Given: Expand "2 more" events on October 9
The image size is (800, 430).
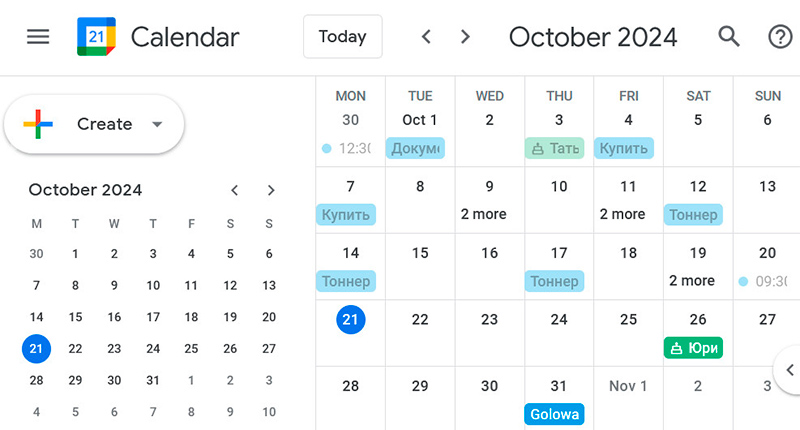Looking at the screenshot, I should click(483, 214).
